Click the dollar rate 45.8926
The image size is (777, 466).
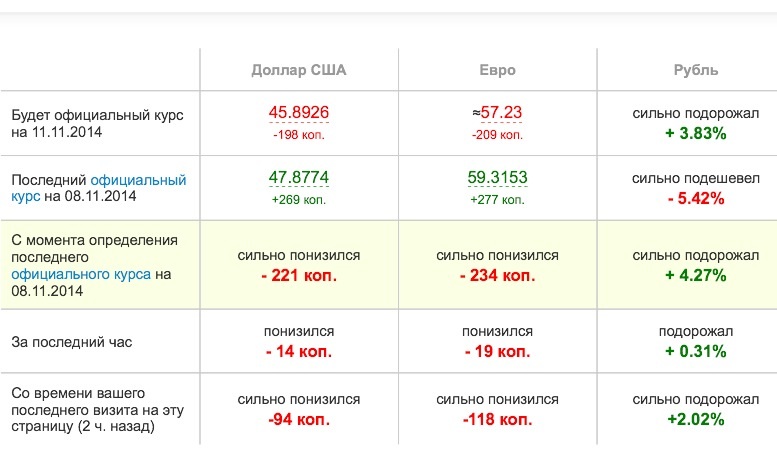point(299,113)
